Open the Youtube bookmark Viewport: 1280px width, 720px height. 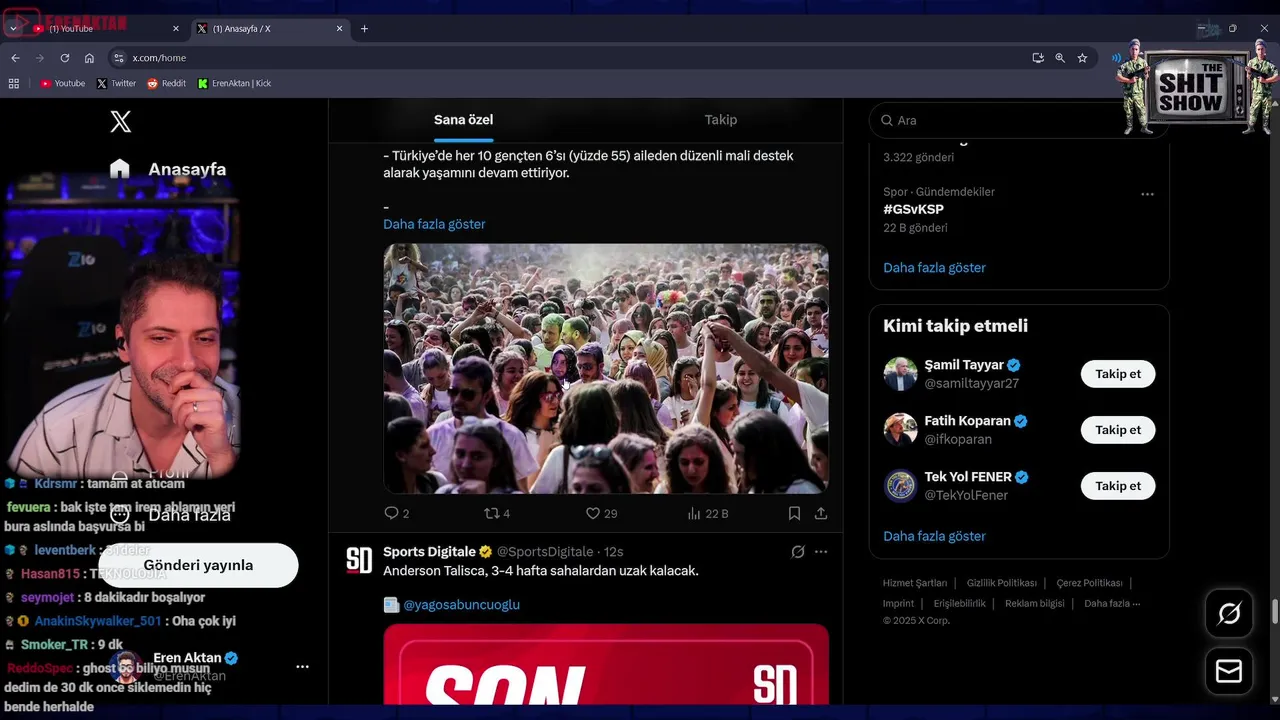(x=62, y=84)
